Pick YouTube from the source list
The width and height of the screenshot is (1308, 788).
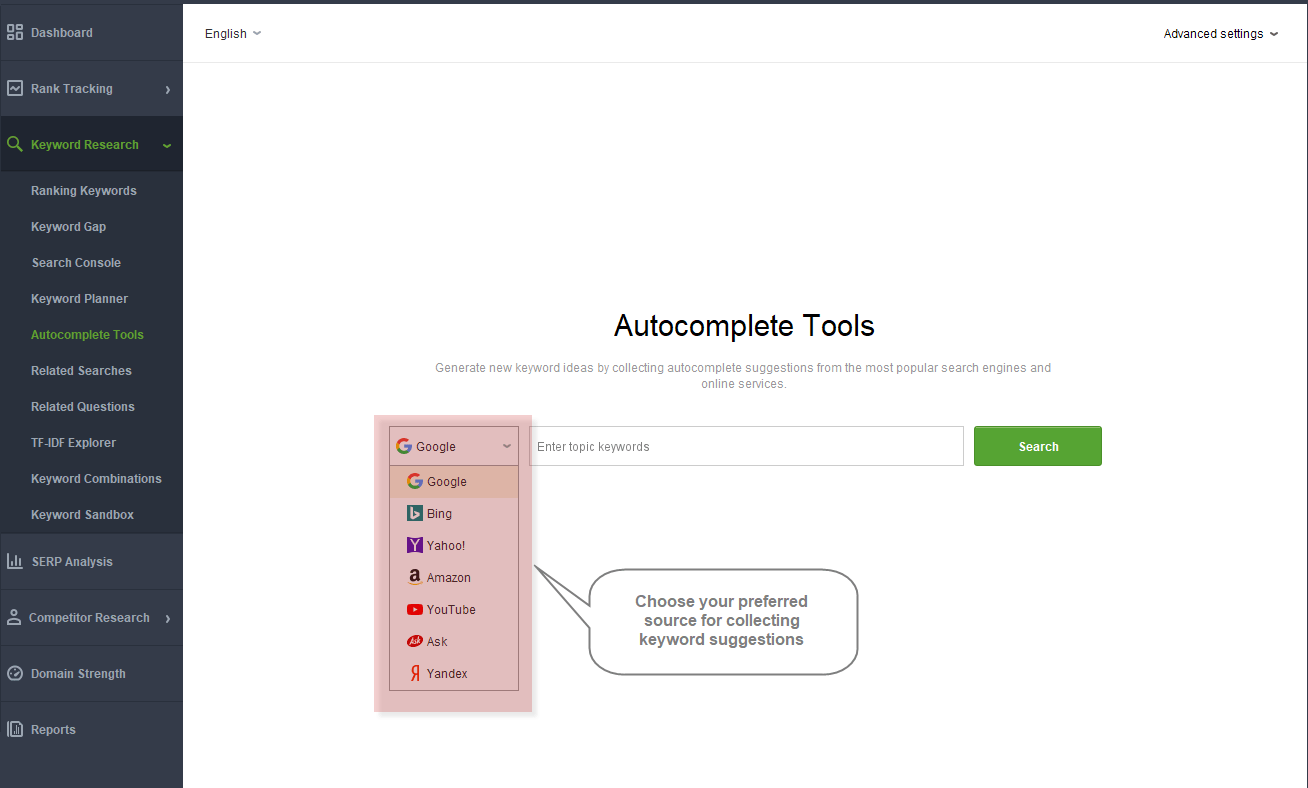[x=454, y=609]
